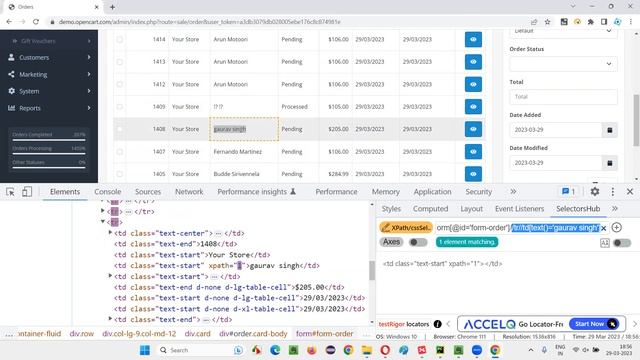Switch to the Sources tab
Image resolution: width=640 pixels, height=360 pixels.
148,192
